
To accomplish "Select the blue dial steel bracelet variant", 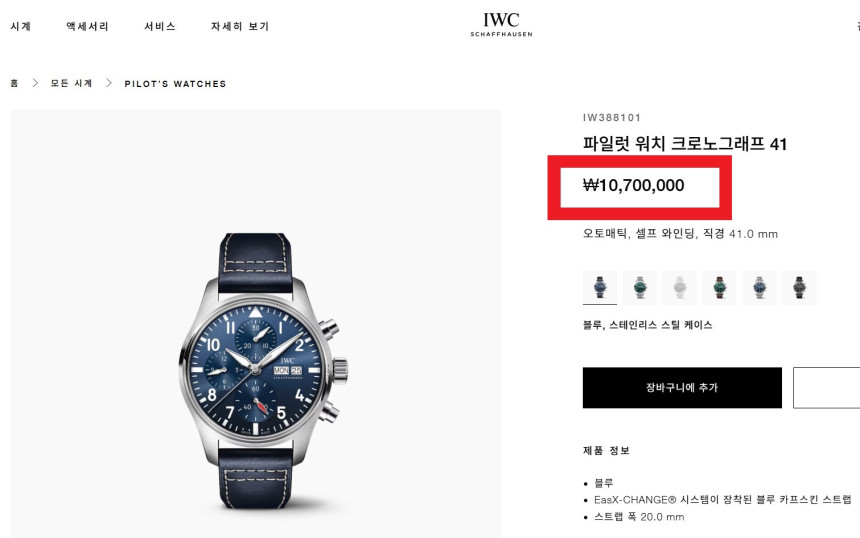I will pyautogui.click(x=759, y=287).
